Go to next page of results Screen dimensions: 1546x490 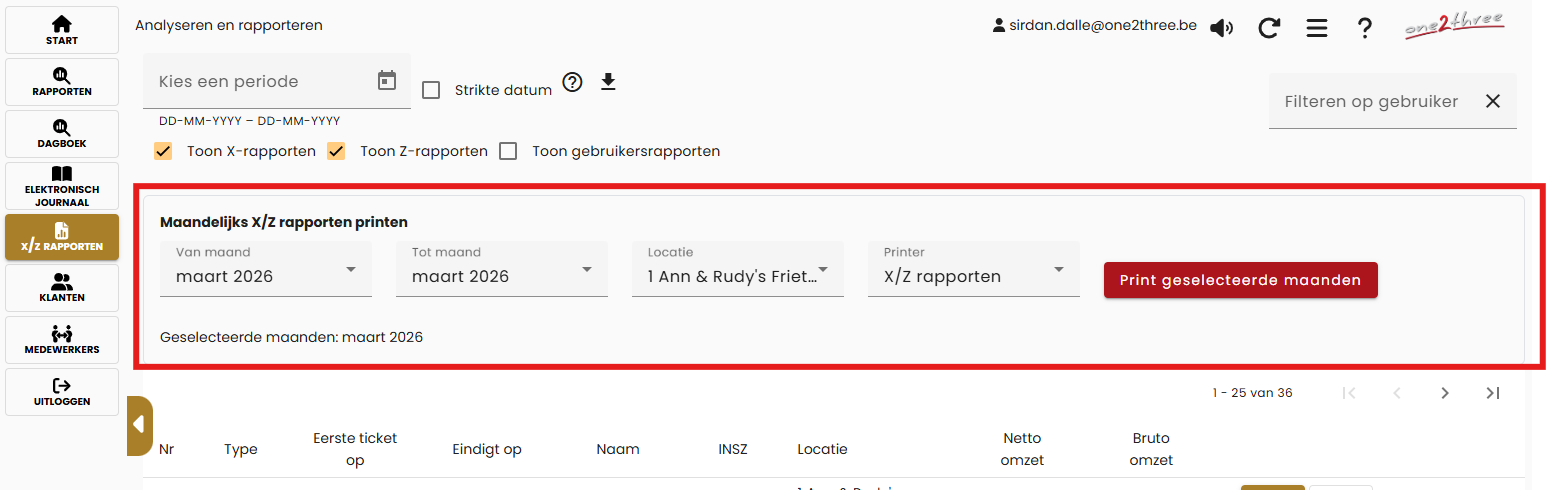[x=1445, y=393]
